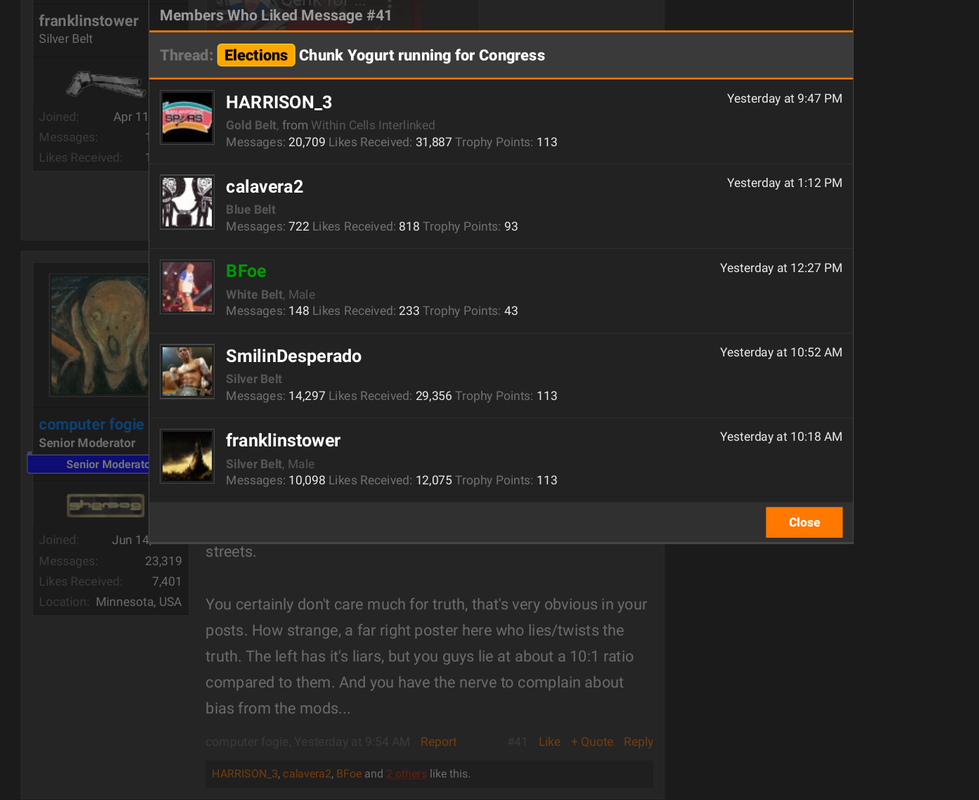This screenshot has height=800, width=979.
Task: Open BFoe's boxer avatar thumbnail
Action: tap(187, 287)
